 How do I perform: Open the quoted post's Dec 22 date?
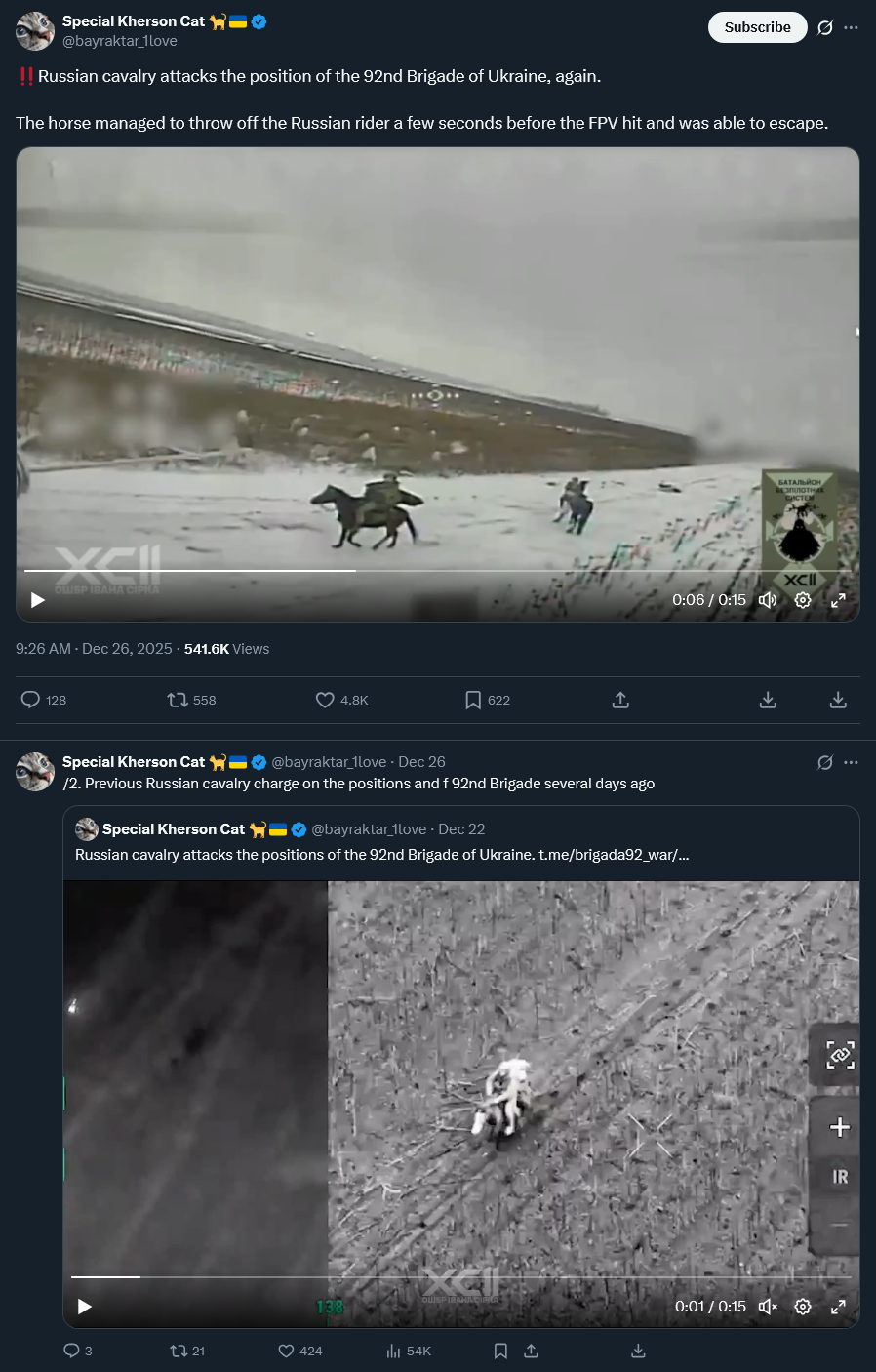coord(461,829)
